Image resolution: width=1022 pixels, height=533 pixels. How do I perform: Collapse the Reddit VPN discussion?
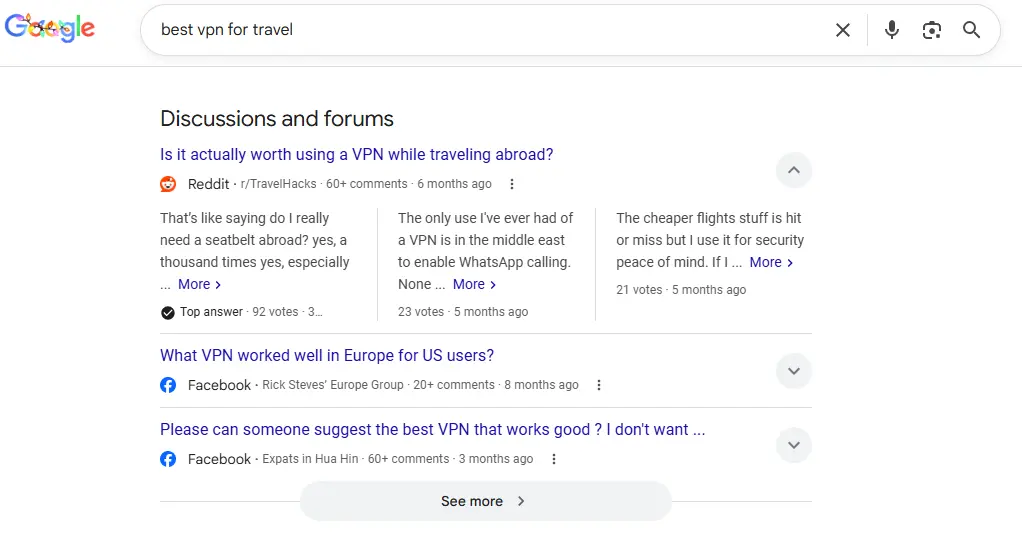(793, 171)
